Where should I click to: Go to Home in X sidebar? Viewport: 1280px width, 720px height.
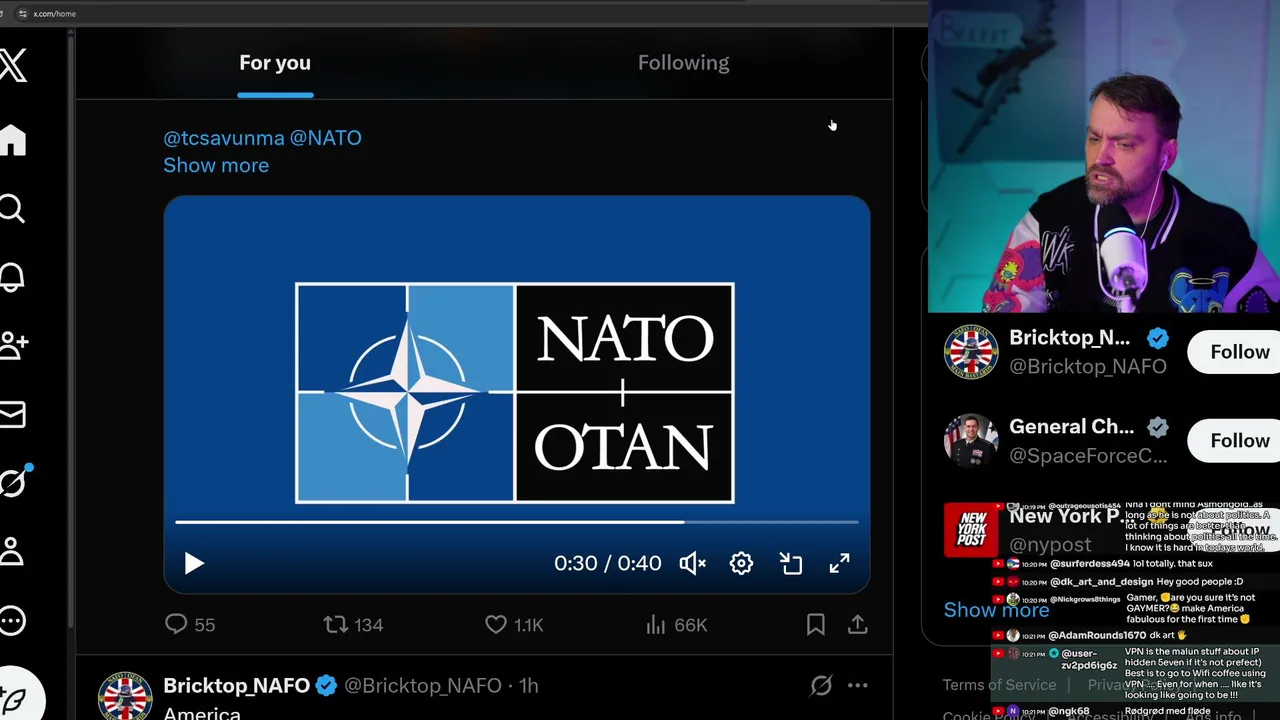tap(12, 140)
